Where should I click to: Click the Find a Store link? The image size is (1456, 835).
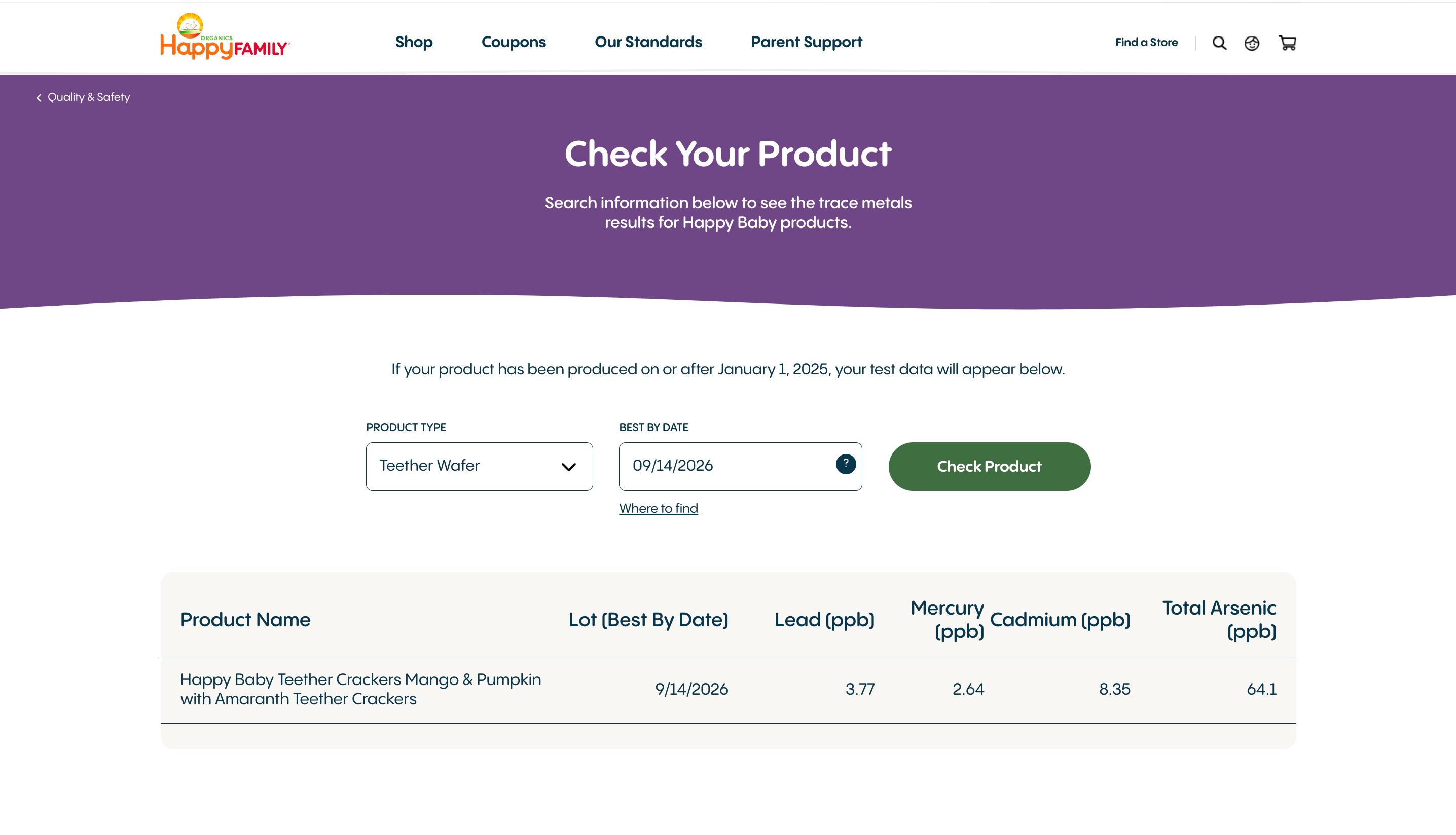pyautogui.click(x=1146, y=43)
